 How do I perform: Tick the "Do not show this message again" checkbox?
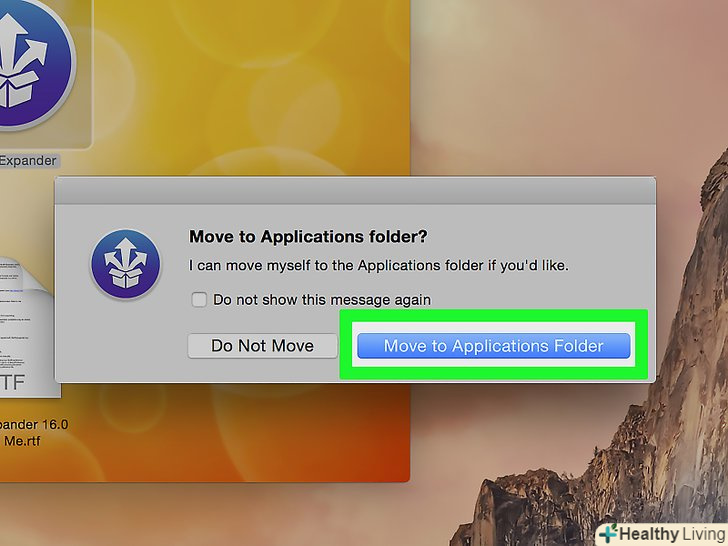tap(199, 299)
